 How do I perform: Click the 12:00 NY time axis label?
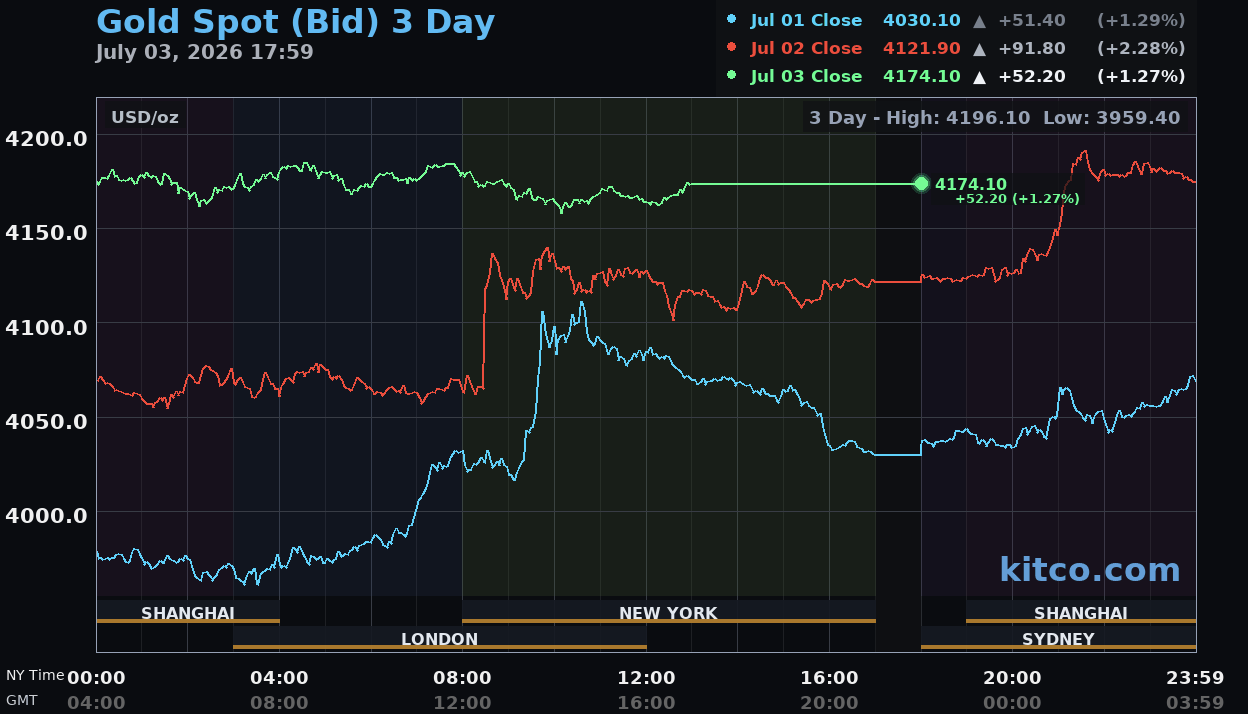[x=646, y=677]
